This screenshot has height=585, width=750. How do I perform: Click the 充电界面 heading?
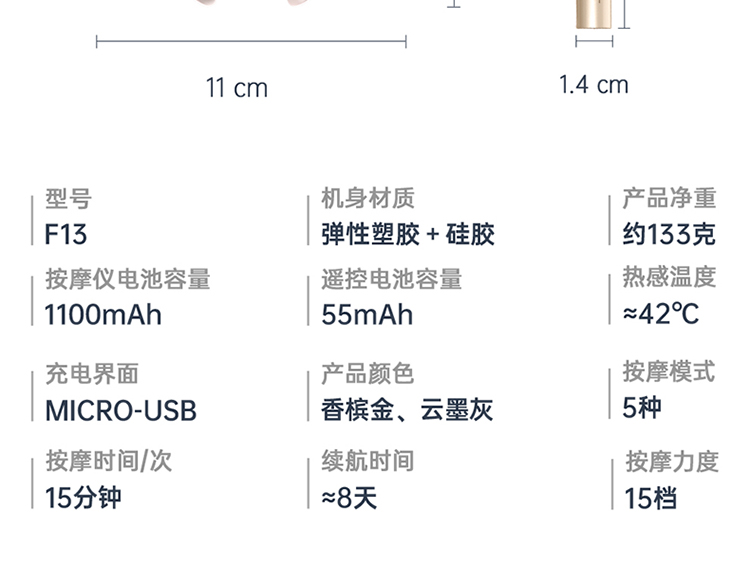[x=92, y=374]
